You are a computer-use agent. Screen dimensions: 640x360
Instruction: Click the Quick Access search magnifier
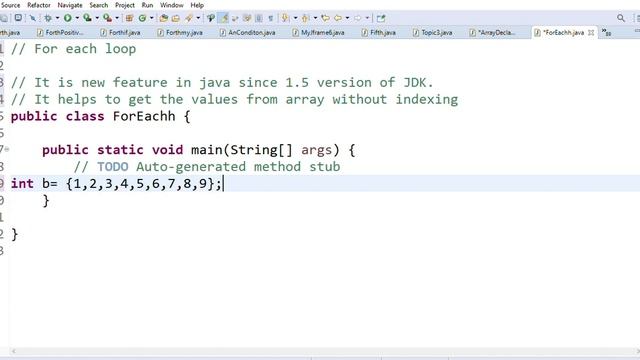[621, 18]
